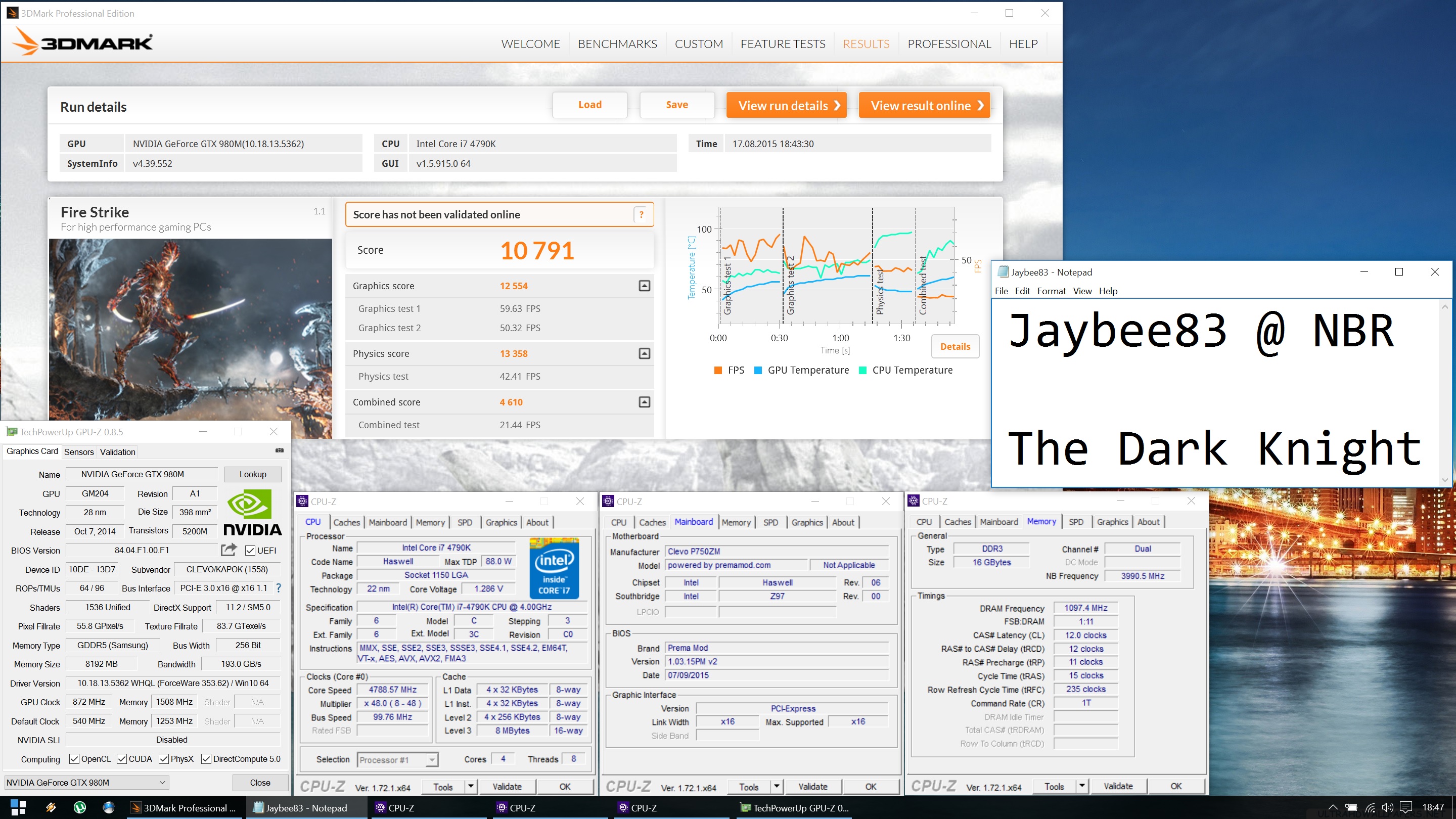The width and height of the screenshot is (1456, 819).
Task: Click the Intel Core i7 logo in CPU-Z
Action: pyautogui.click(x=554, y=568)
